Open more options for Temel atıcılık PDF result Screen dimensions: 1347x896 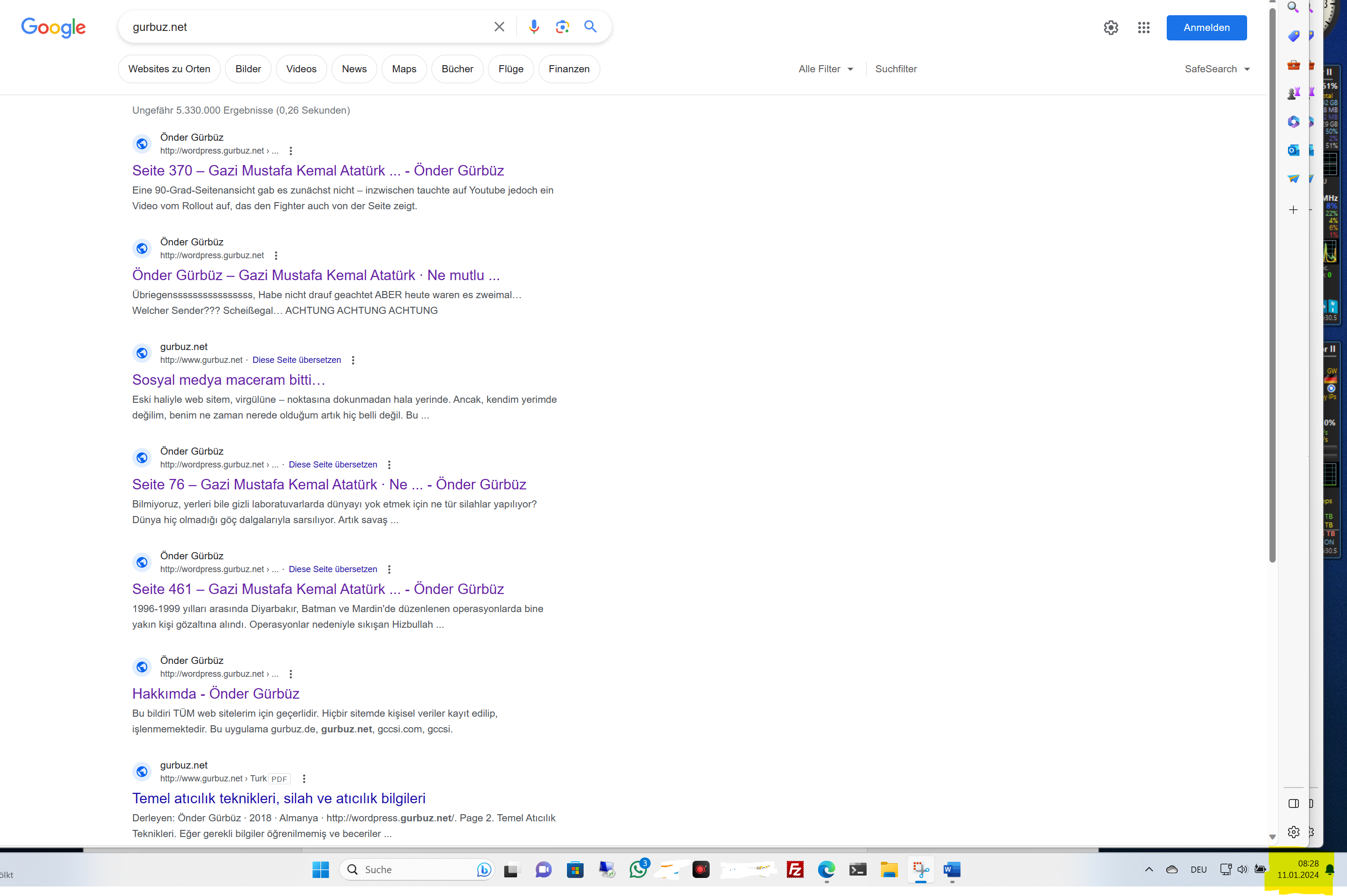pyautogui.click(x=304, y=778)
